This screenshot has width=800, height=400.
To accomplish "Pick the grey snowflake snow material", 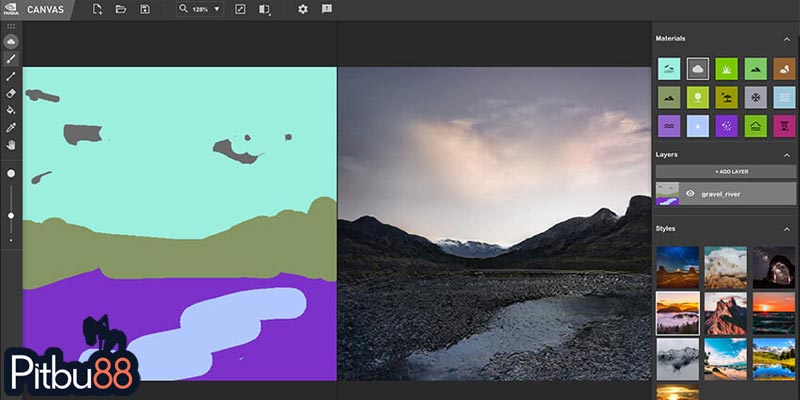I will pyautogui.click(x=756, y=97).
